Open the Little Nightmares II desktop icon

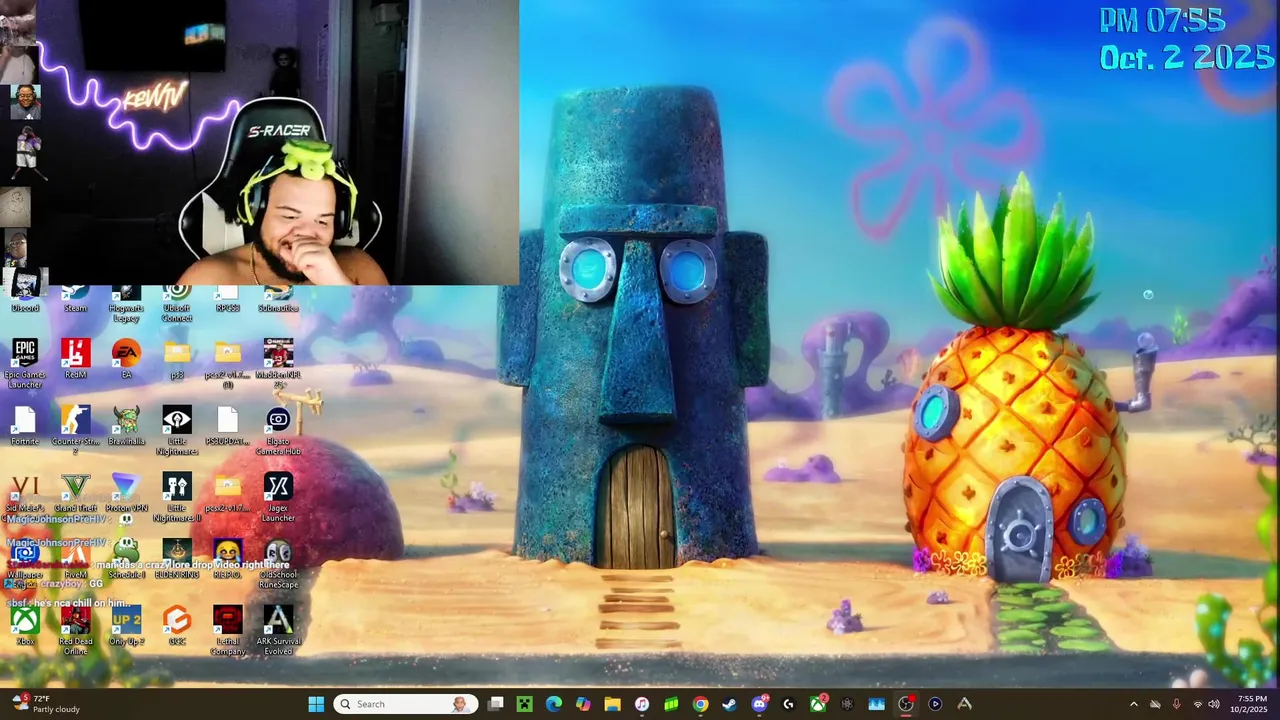177,497
